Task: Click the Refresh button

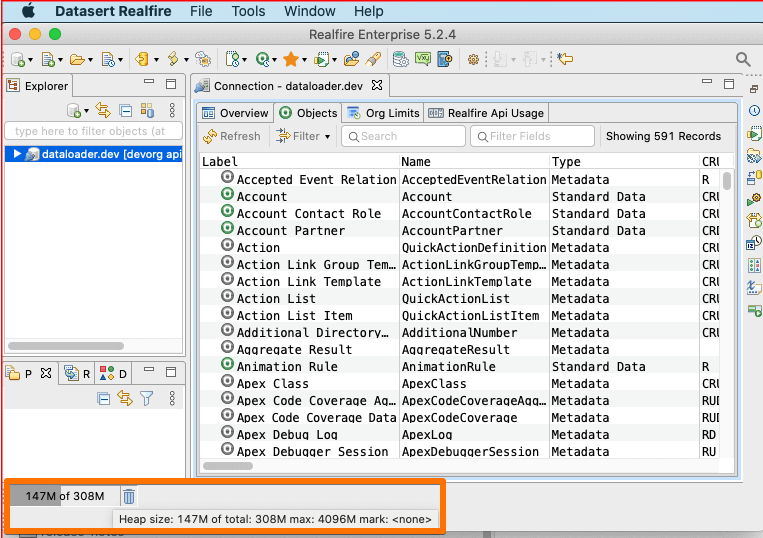Action: [x=232, y=136]
